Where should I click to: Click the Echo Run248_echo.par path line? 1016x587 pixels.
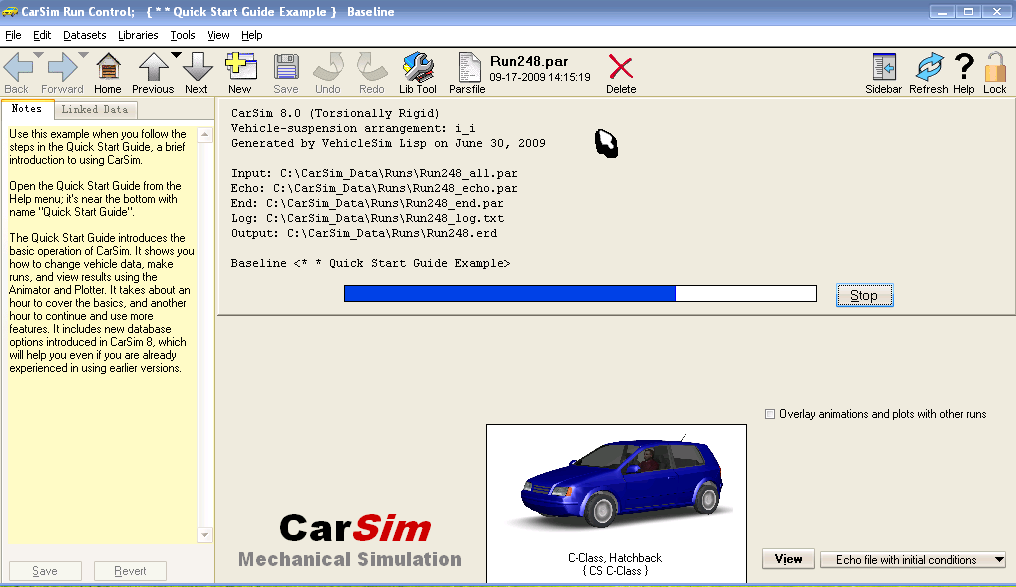pos(374,189)
